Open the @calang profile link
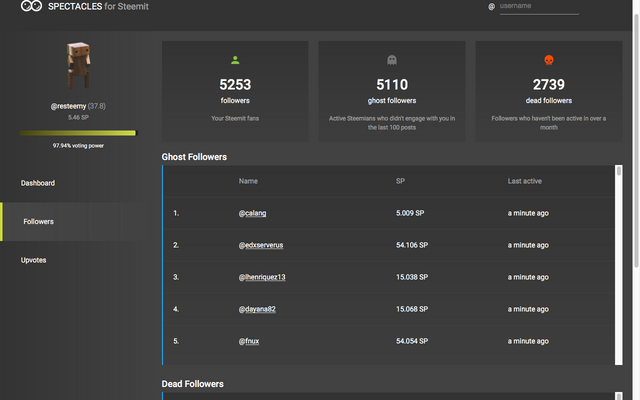Image resolution: width=640 pixels, height=400 pixels. (x=252, y=213)
